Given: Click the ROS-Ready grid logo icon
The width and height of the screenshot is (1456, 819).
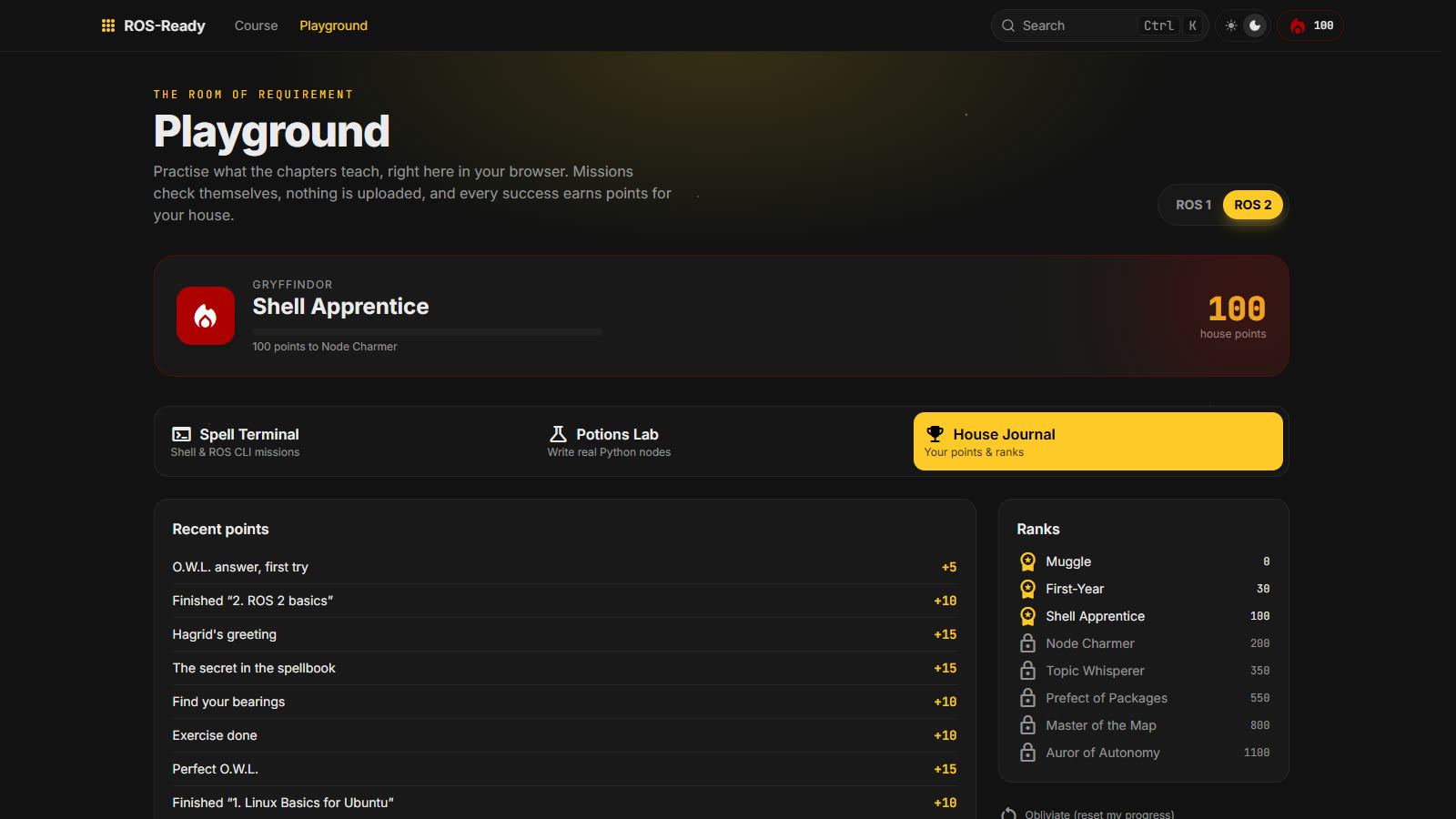Looking at the screenshot, I should pyautogui.click(x=108, y=25).
